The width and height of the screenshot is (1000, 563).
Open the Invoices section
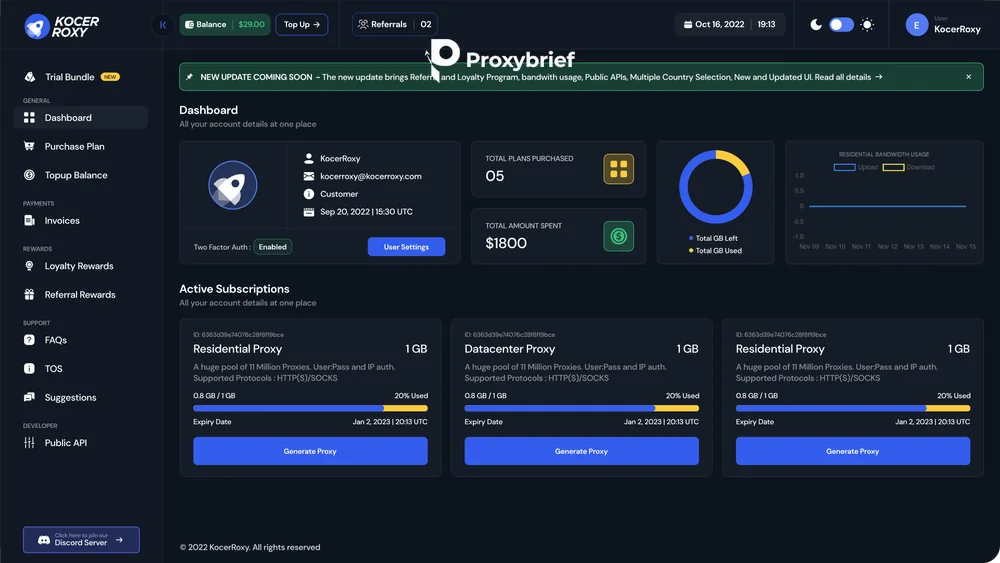click(x=81, y=221)
